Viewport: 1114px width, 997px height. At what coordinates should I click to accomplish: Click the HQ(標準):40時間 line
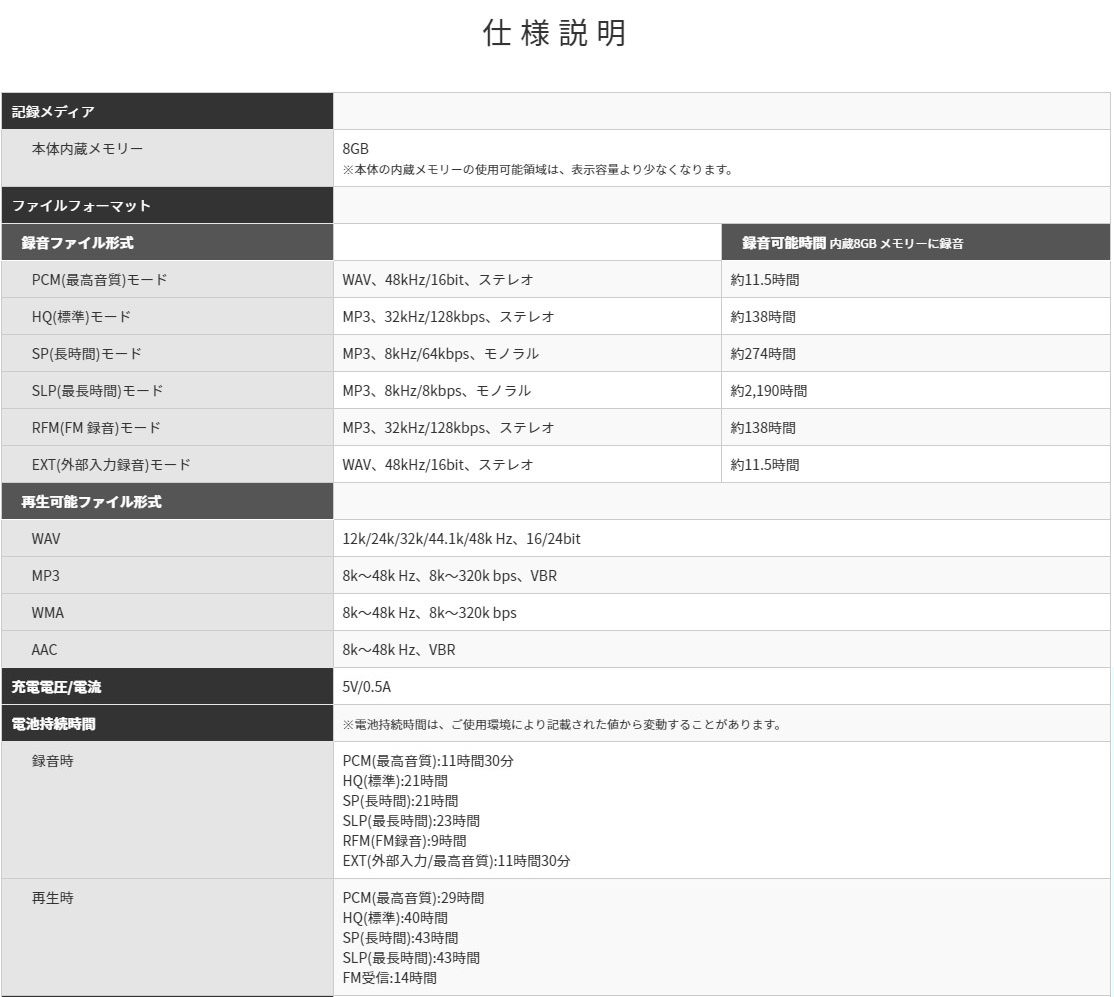click(395, 918)
